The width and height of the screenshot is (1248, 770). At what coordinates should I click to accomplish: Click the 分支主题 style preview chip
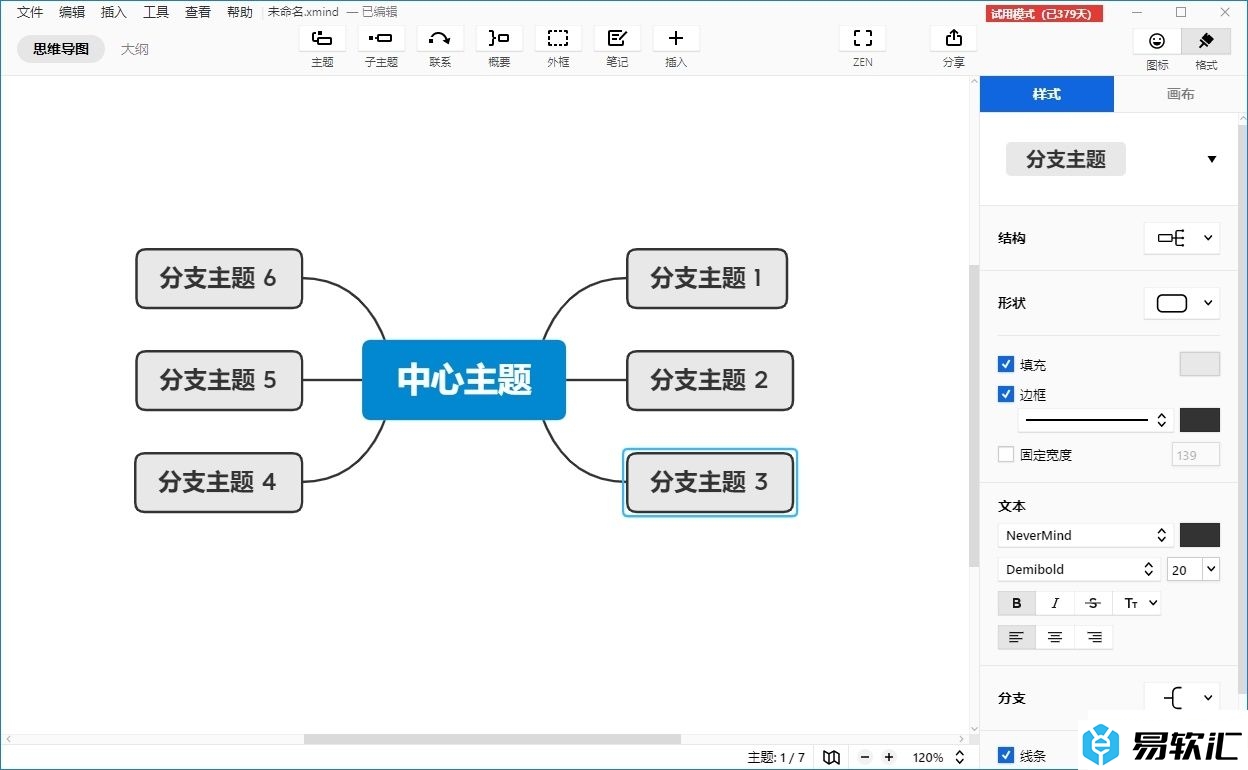pos(1066,159)
